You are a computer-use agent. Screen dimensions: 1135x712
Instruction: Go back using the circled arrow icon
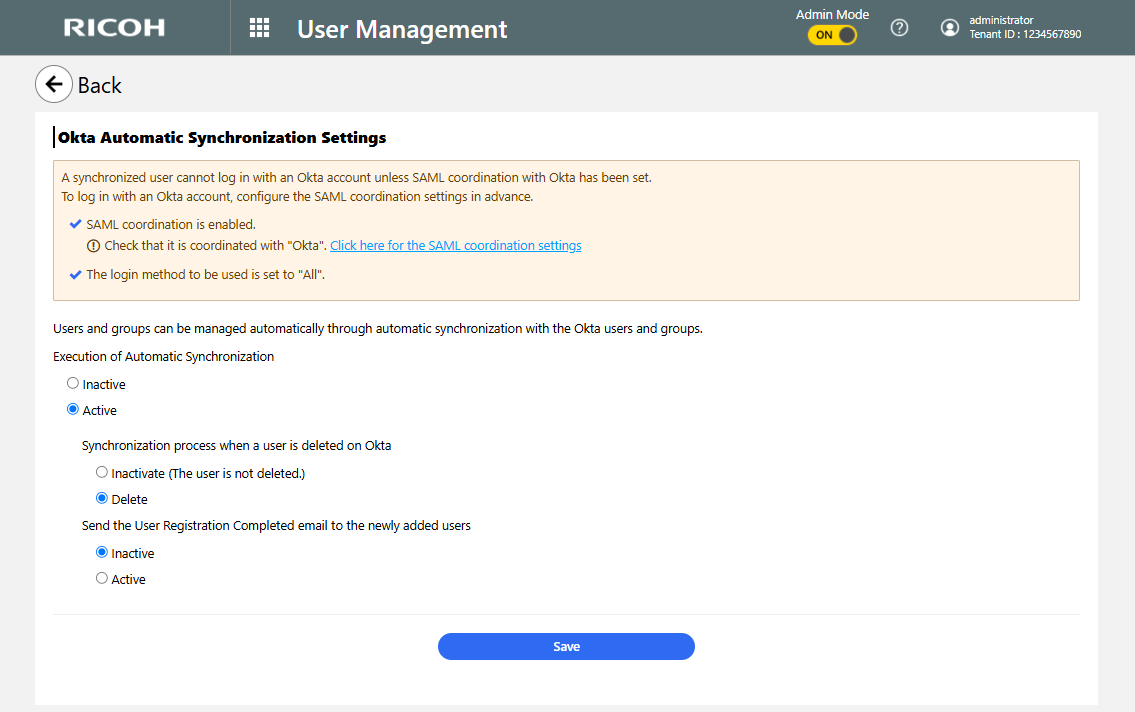(54, 85)
